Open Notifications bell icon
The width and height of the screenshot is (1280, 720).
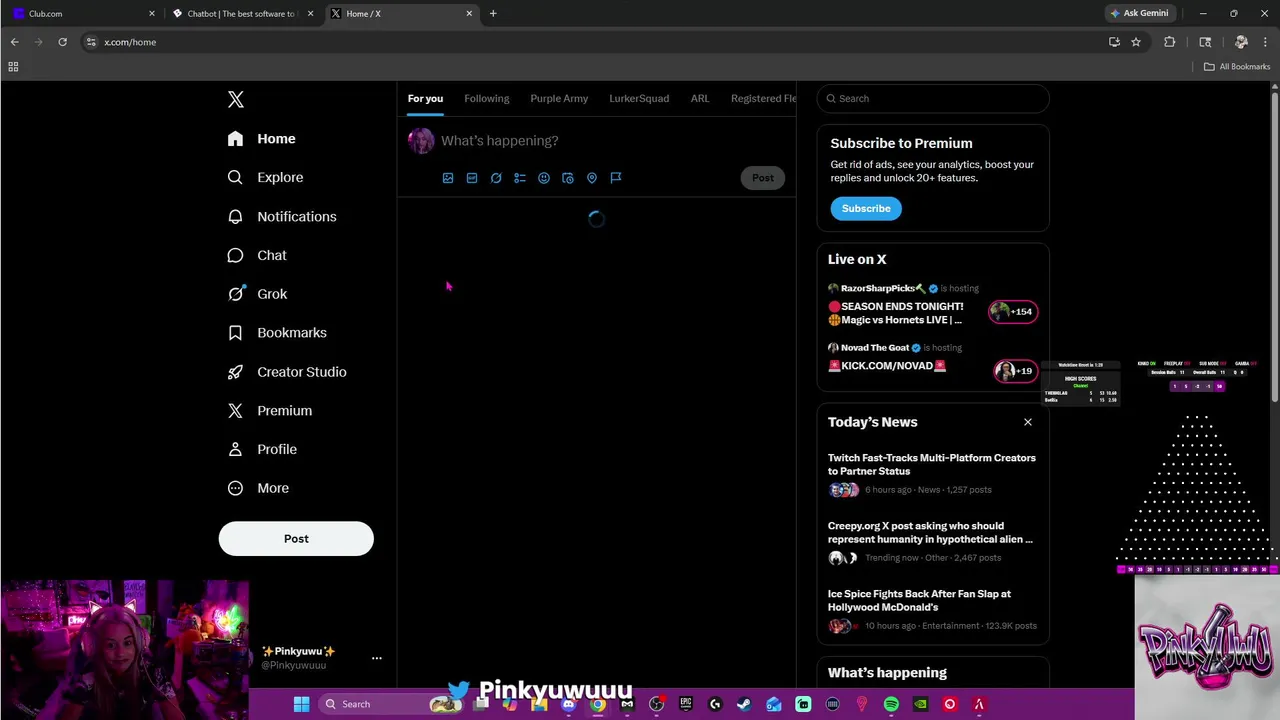click(x=235, y=216)
